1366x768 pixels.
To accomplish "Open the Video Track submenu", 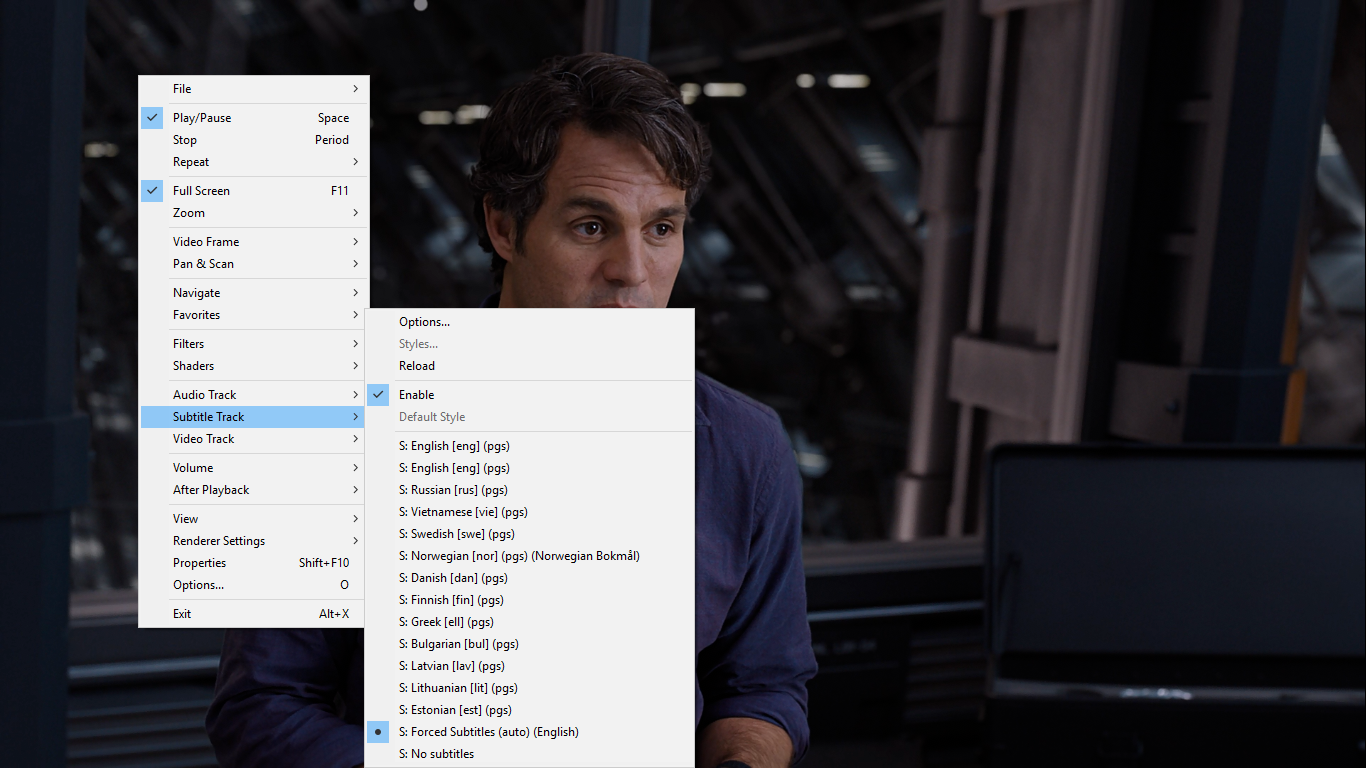I will pyautogui.click(x=253, y=439).
